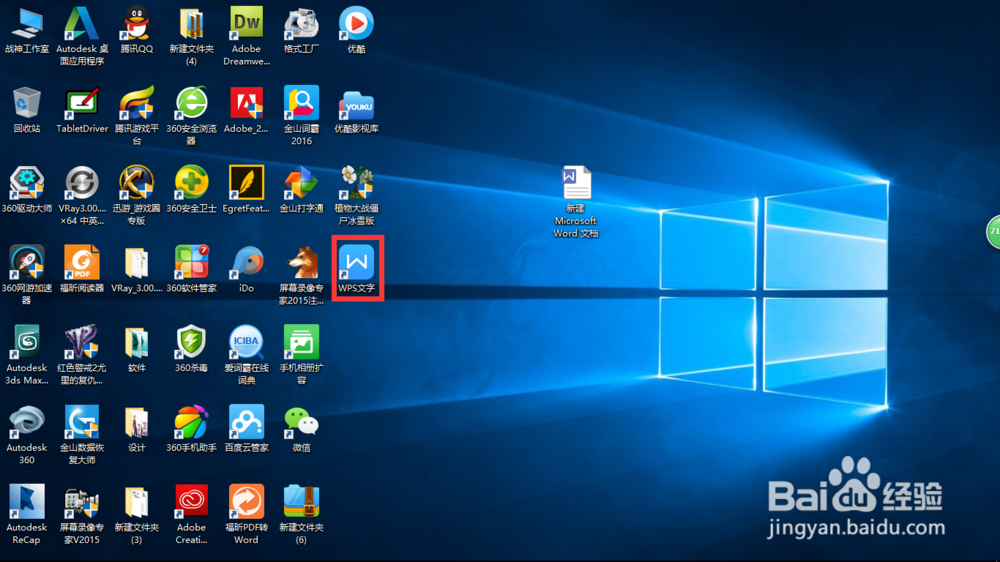
Task: Launch 腾讯游戏平台 shortcut
Action: [x=136, y=104]
